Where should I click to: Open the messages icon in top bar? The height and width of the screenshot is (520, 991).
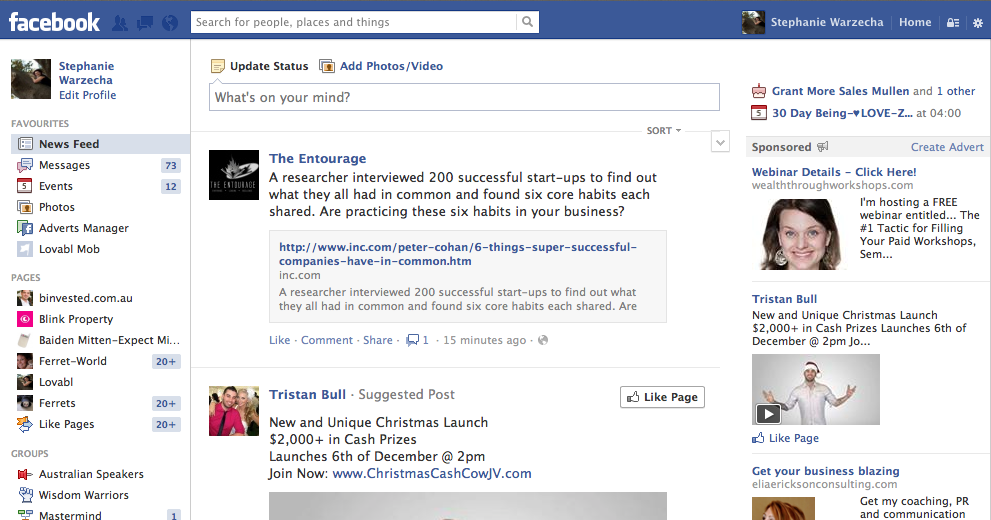click(145, 23)
